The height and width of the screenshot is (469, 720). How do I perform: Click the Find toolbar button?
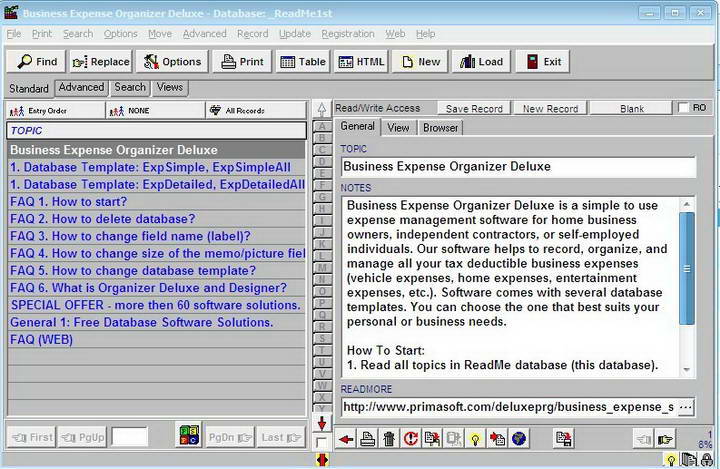coord(37,62)
